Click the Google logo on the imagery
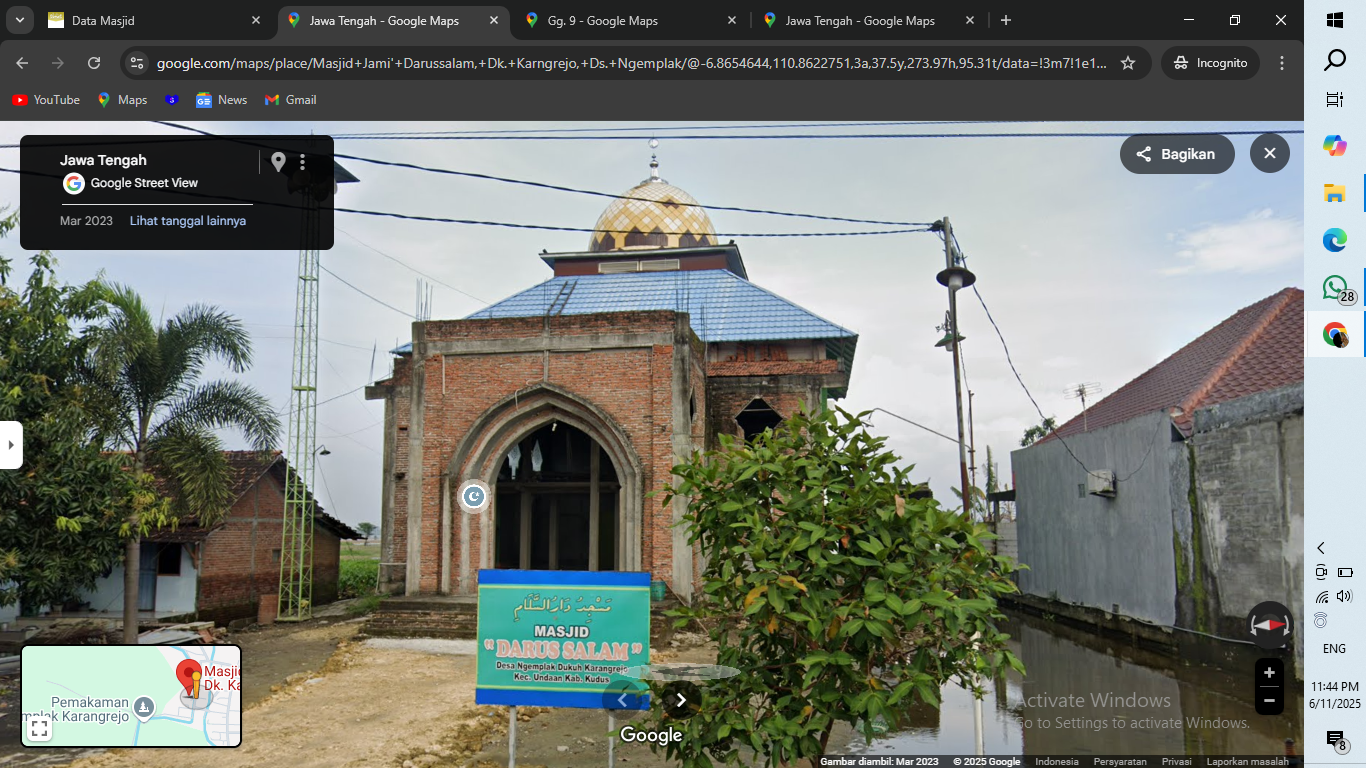 651,736
